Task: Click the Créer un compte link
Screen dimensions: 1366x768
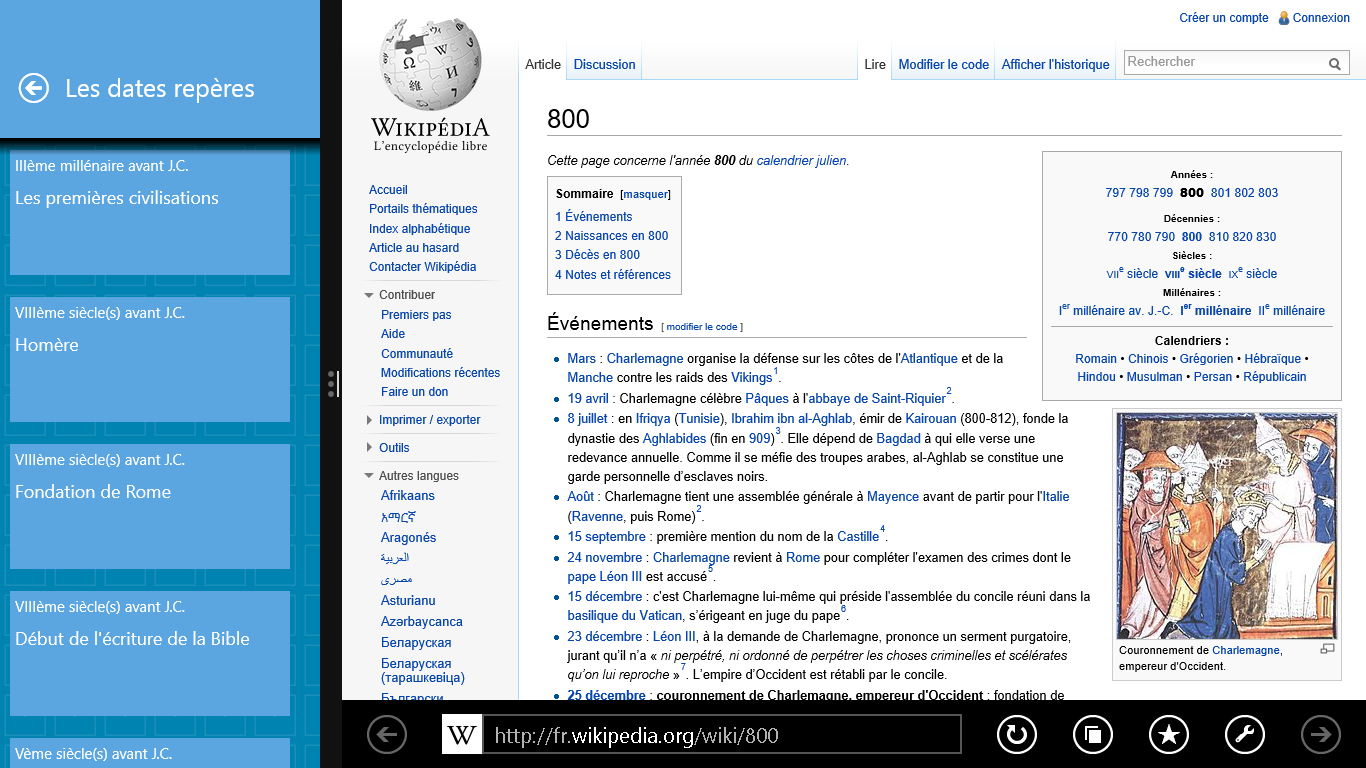Action: pos(1224,18)
